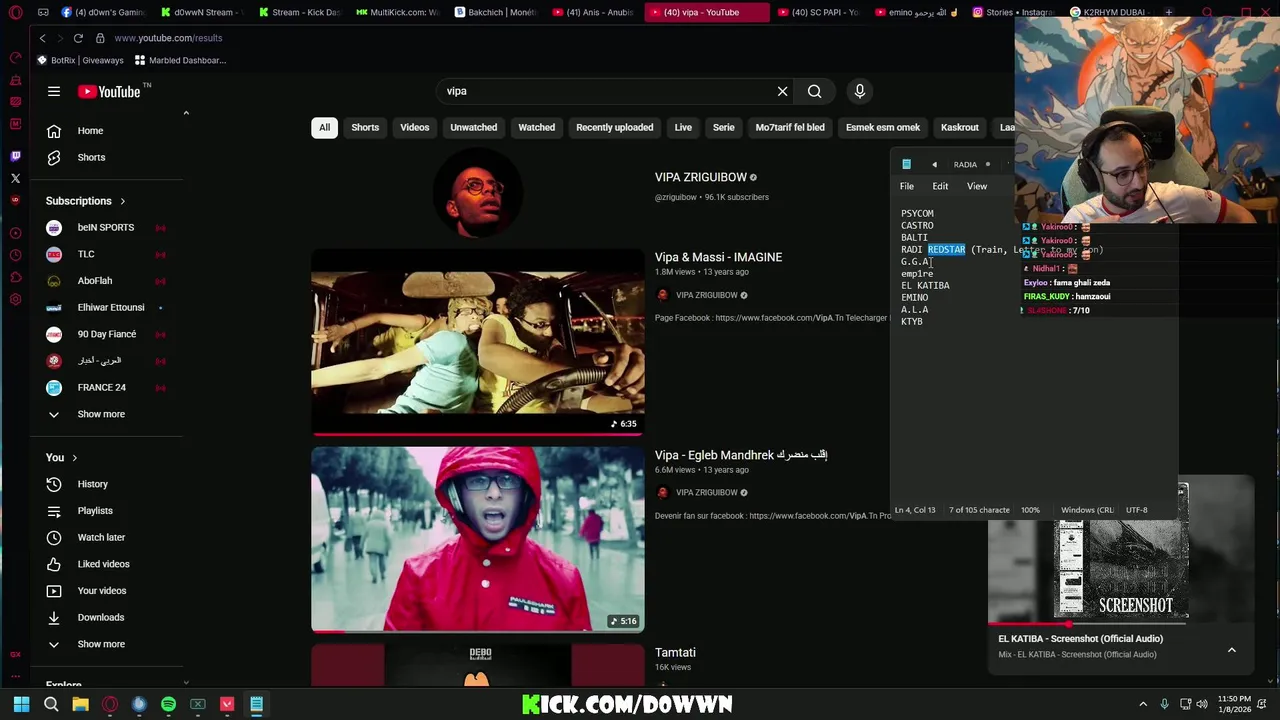Viewport: 1280px width, 720px height.
Task: Open Notepad Edit menu
Action: 941,186
